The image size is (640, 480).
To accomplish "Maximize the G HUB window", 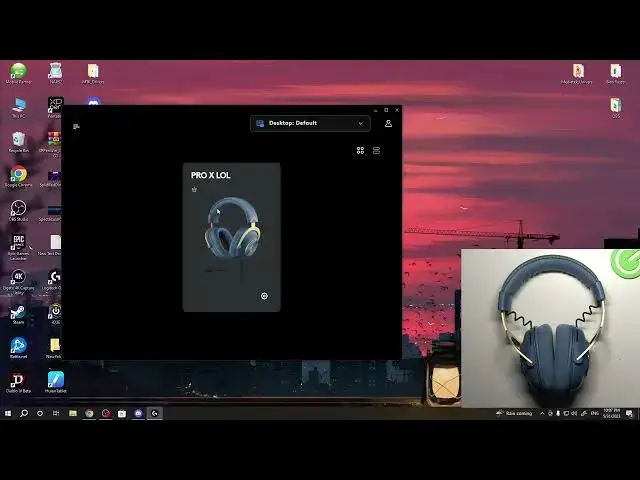I will pos(386,110).
